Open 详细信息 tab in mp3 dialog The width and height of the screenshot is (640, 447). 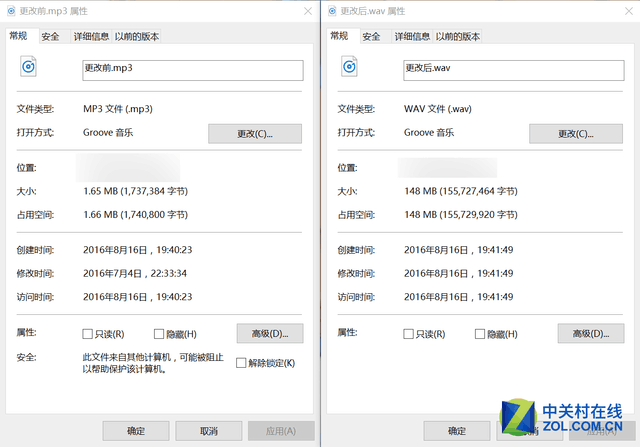click(91, 37)
